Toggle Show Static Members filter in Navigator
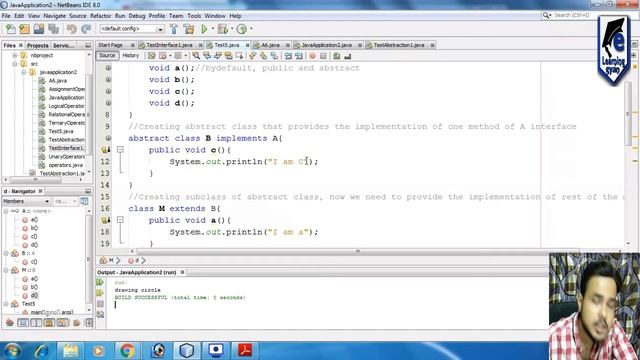This screenshot has height=360, width=640. tap(36, 323)
